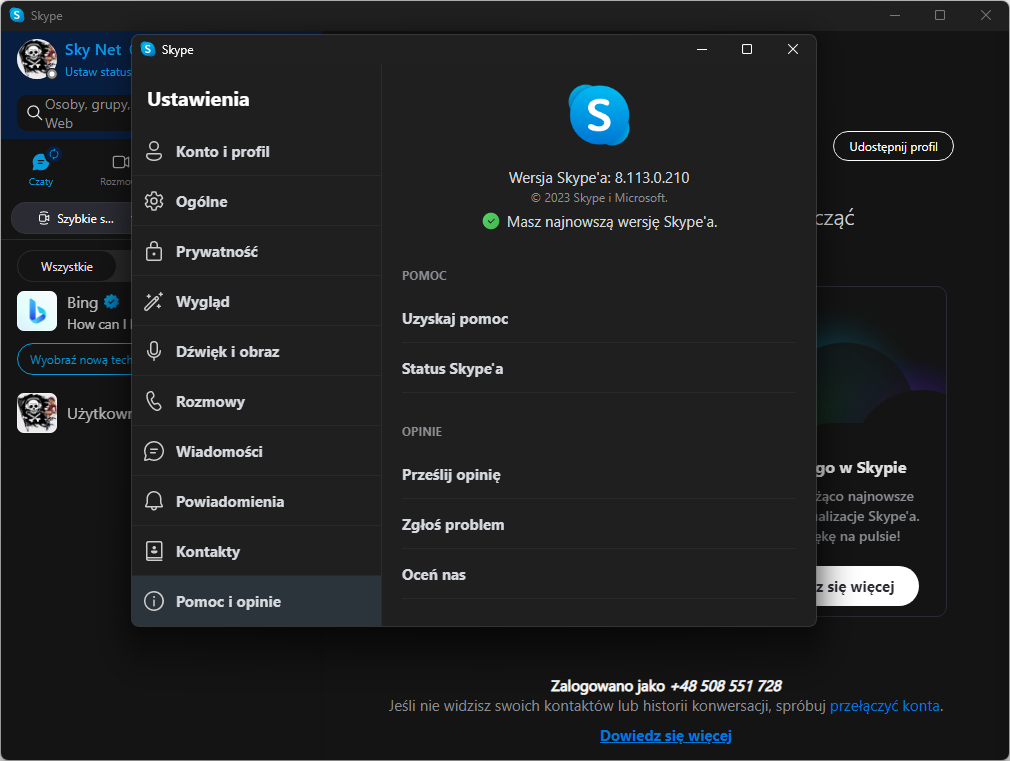This screenshot has height=761, width=1010.
Task: Click the Rozmowy video camera icon in main window
Action: (120, 162)
